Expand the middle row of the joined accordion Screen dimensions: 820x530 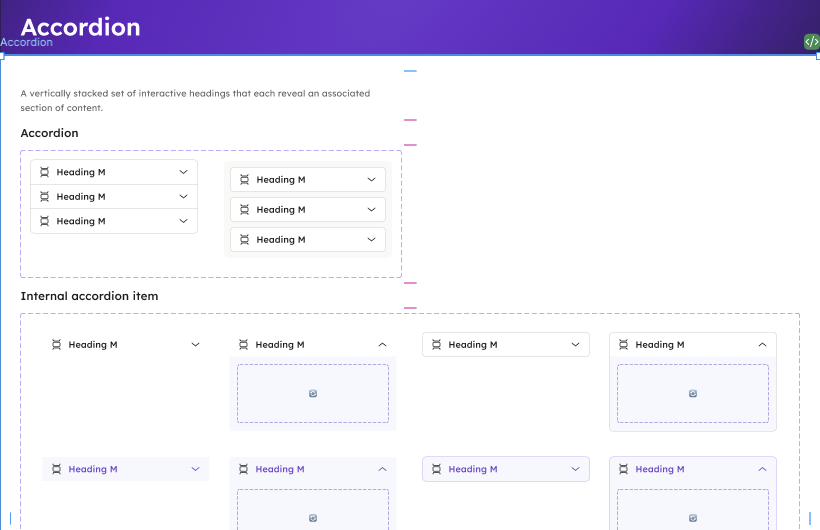114,197
